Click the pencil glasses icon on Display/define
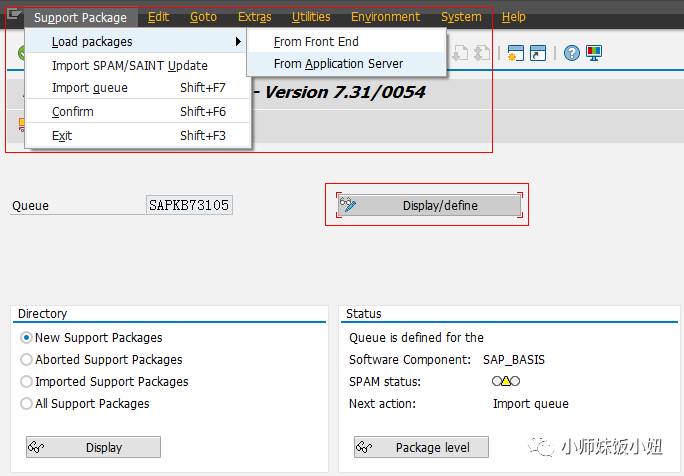The height and width of the screenshot is (476, 684). pos(348,204)
